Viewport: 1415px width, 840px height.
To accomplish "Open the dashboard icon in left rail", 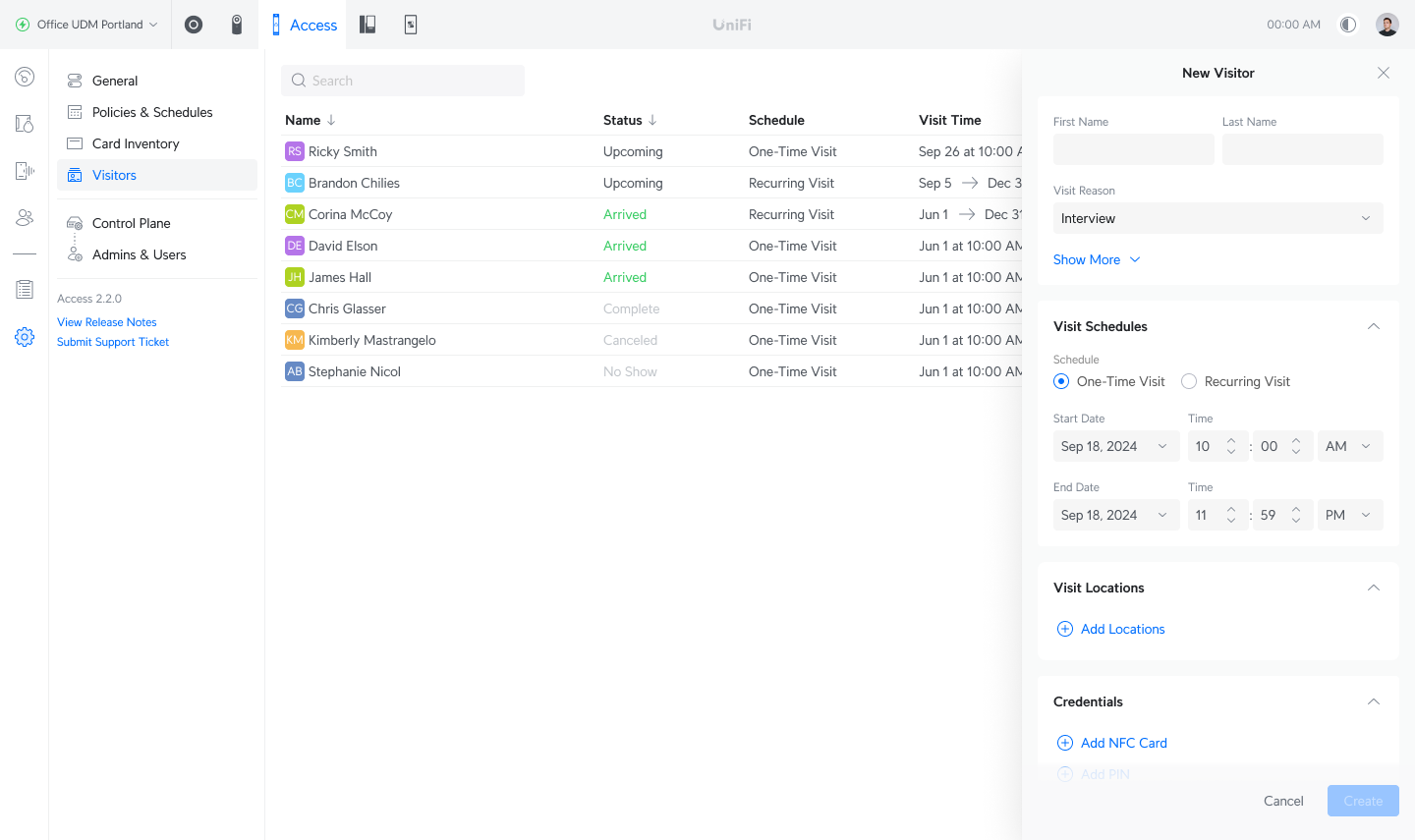I will [25, 77].
